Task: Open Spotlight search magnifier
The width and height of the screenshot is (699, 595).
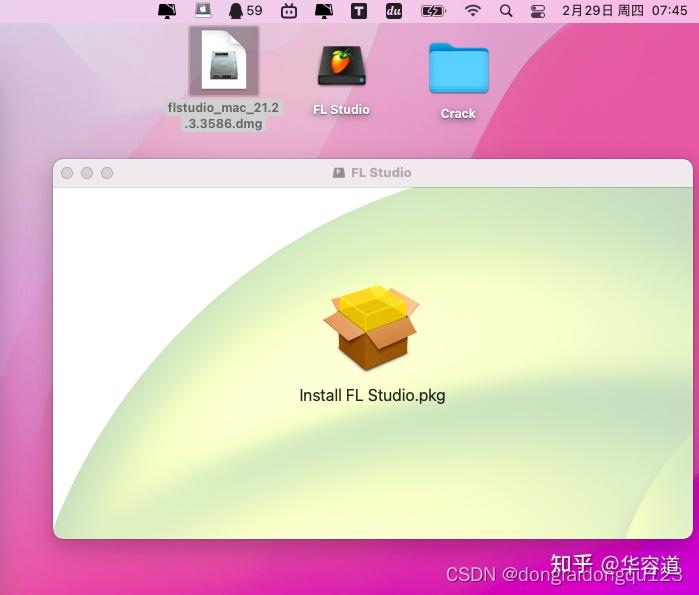Action: click(506, 11)
